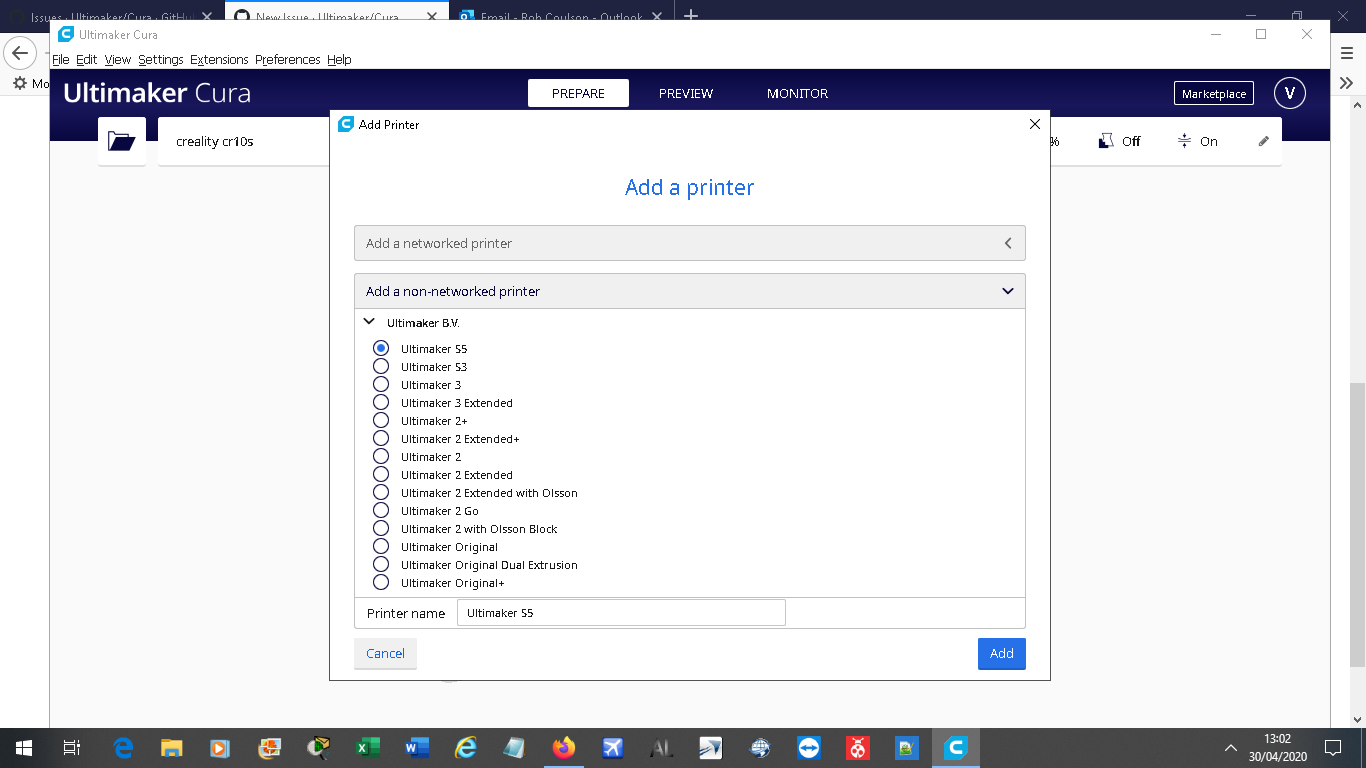Open notification center icon
Viewport: 1366px width, 768px height.
[x=1332, y=748]
